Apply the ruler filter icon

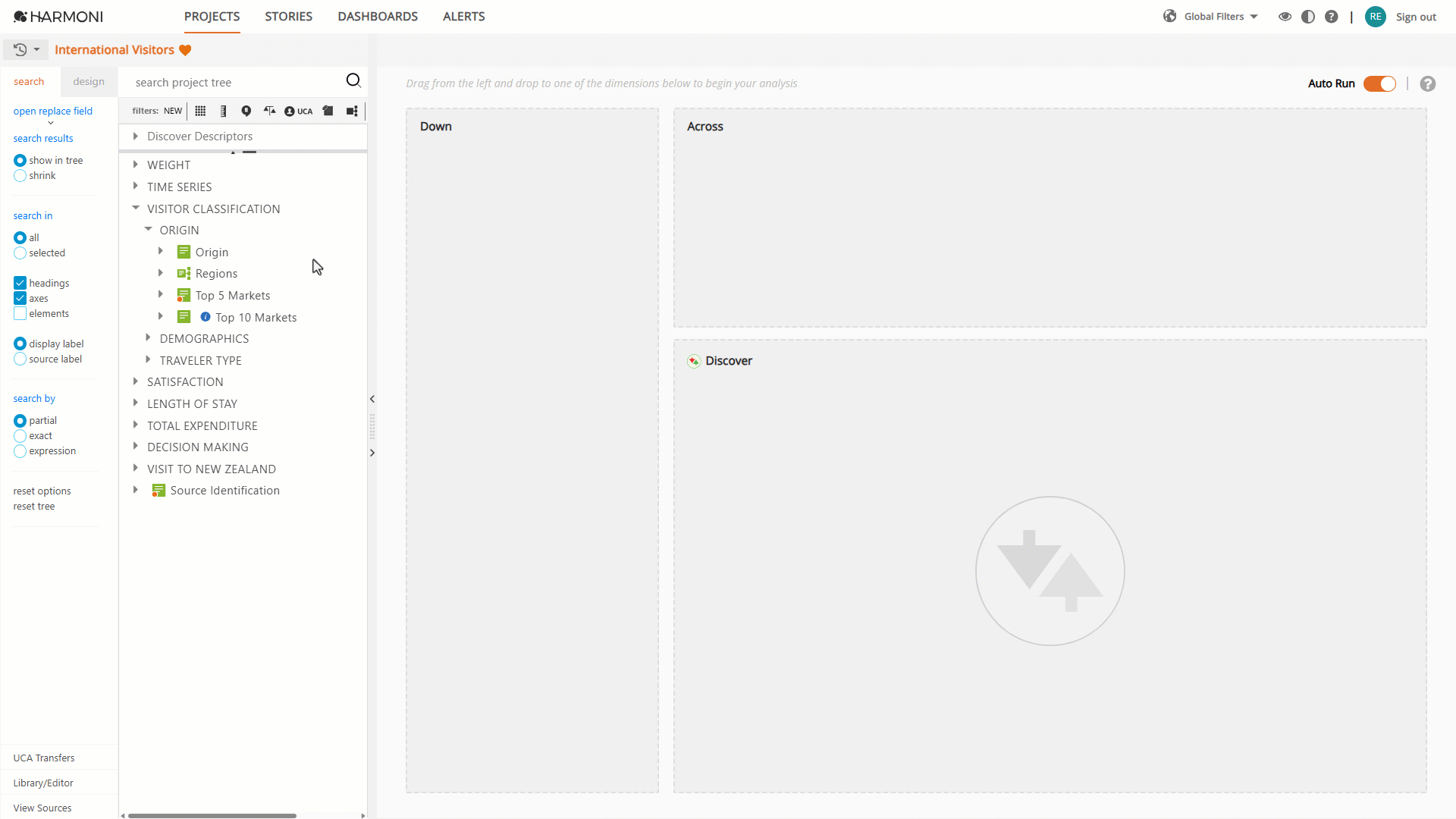(x=223, y=111)
